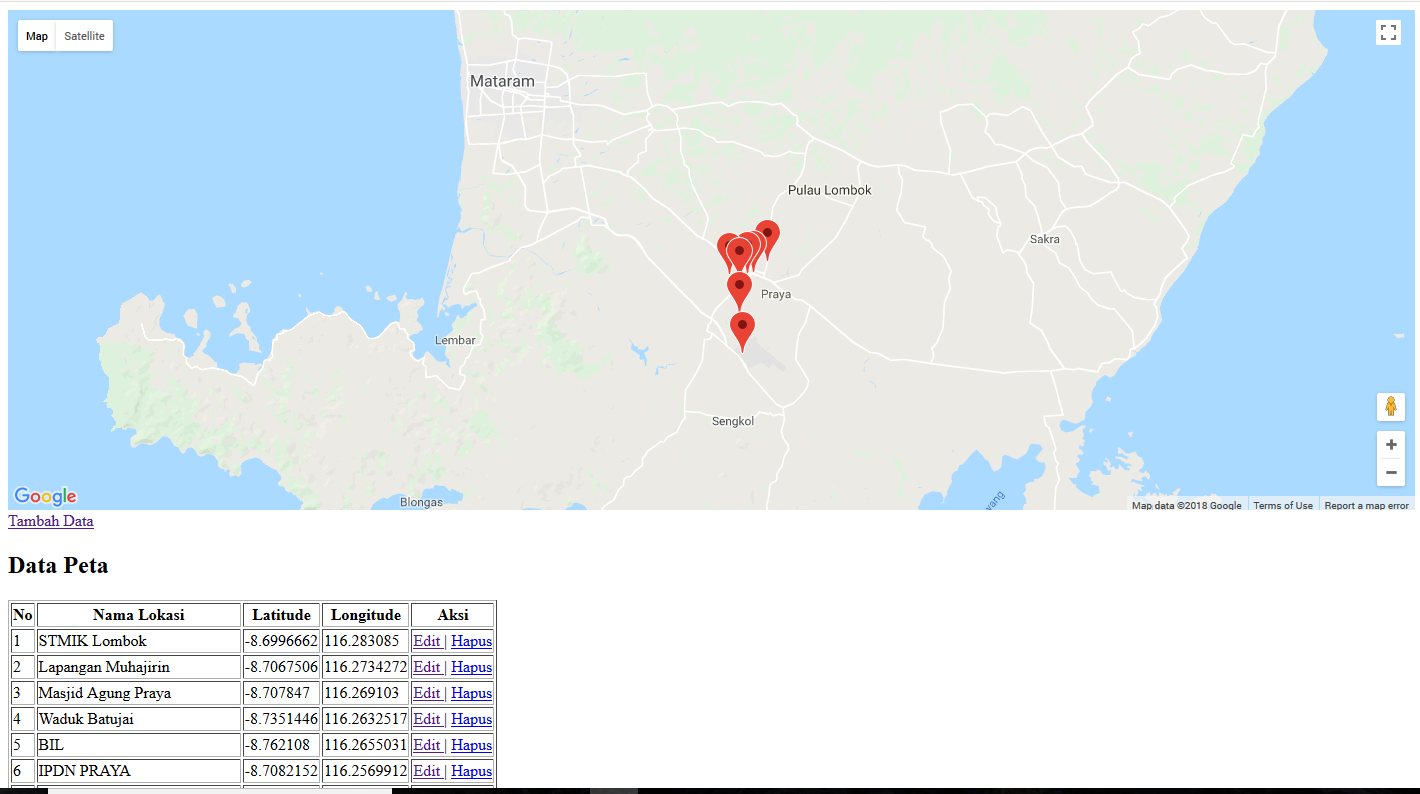Click the Blongas label on map
Viewport: 1420px width, 794px height.
tap(421, 502)
